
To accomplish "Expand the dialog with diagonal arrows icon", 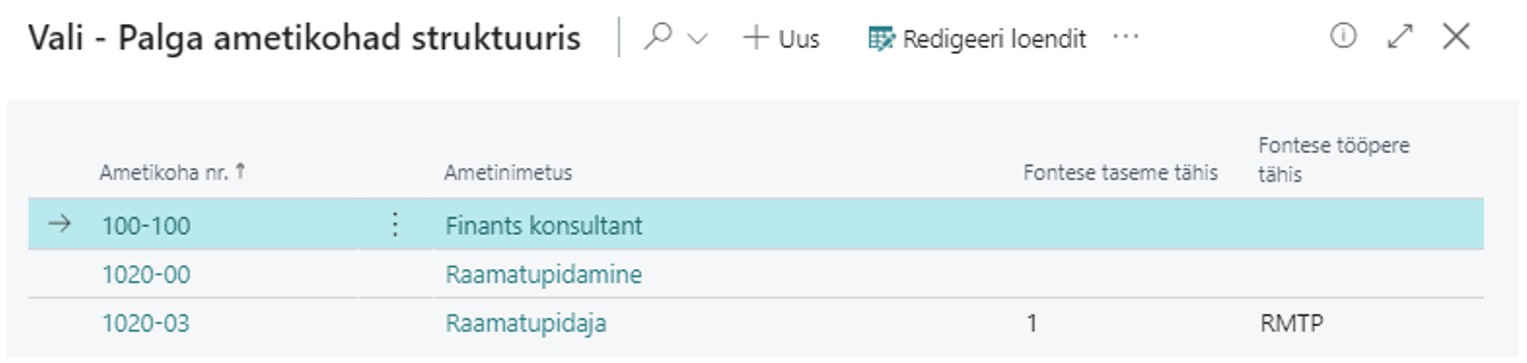I will coord(1400,37).
